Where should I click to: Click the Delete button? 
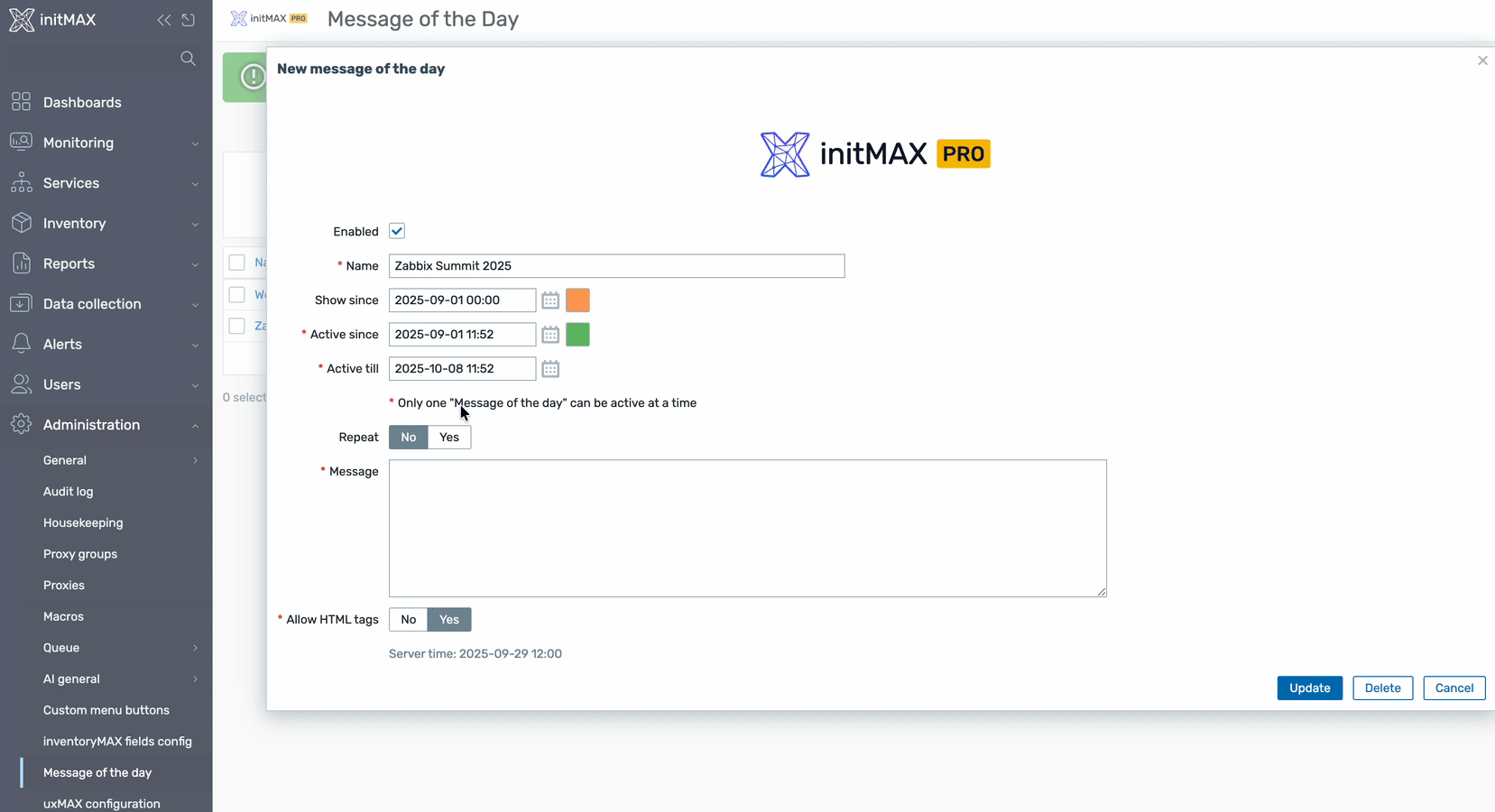coord(1382,688)
